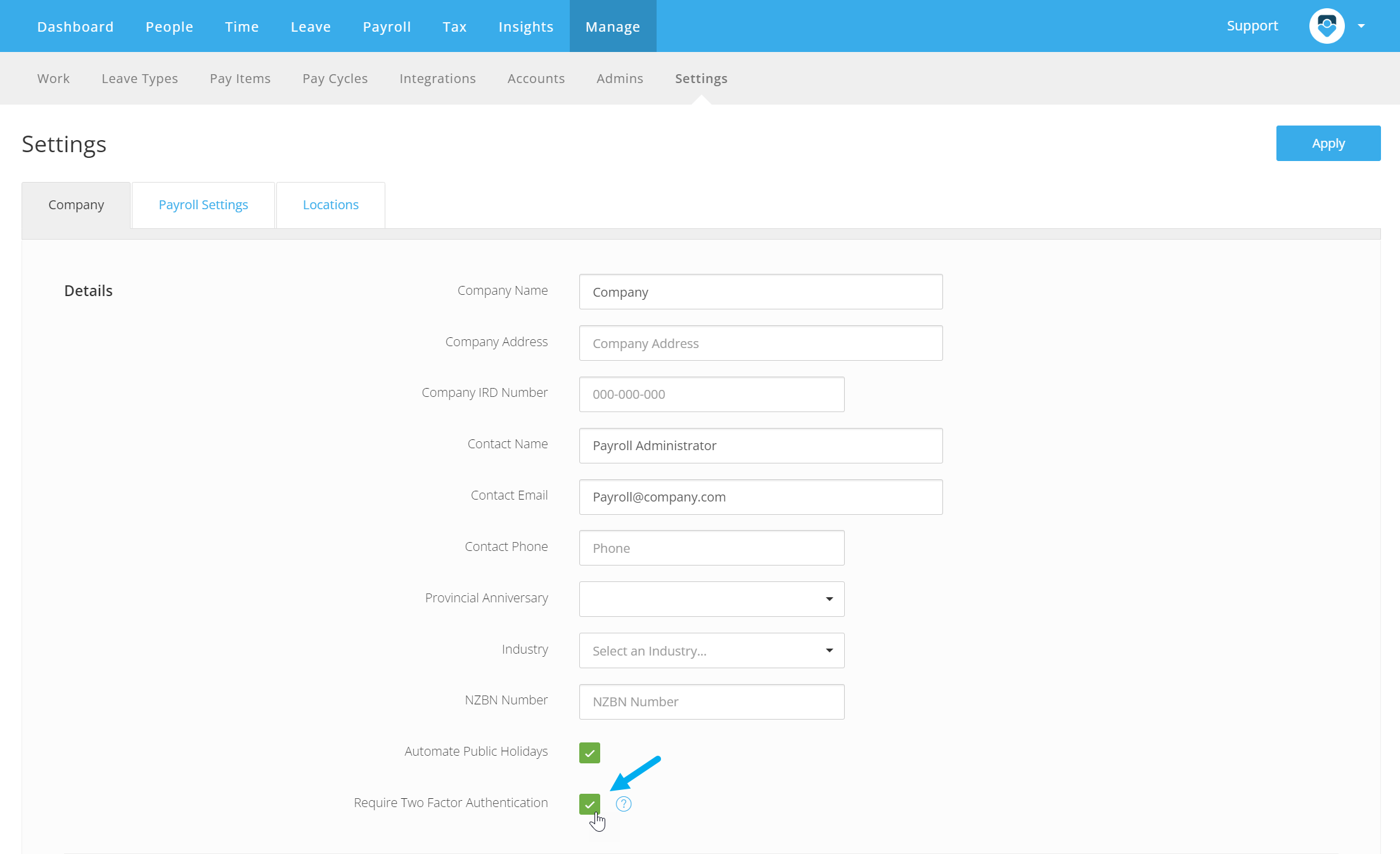This screenshot has height=854, width=1400.
Task: Toggle Require Two Factor Authentication checkbox
Action: (589, 804)
